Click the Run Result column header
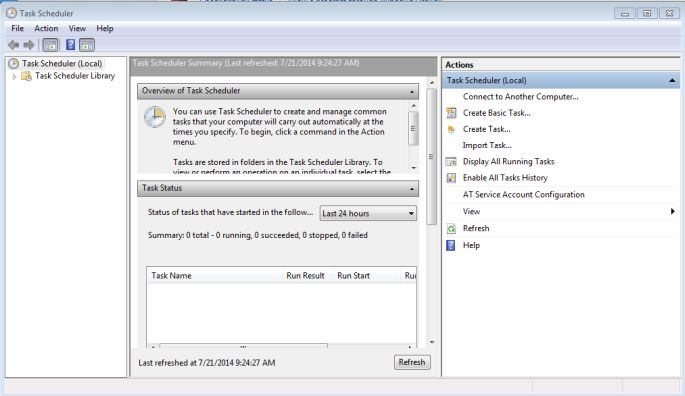Image resolution: width=685 pixels, height=396 pixels. [305, 276]
